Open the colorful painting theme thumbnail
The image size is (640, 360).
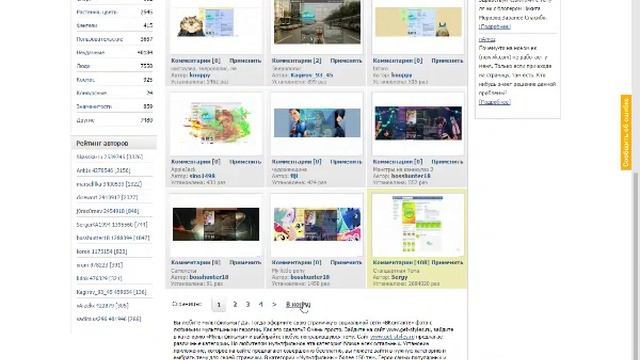pos(216,123)
